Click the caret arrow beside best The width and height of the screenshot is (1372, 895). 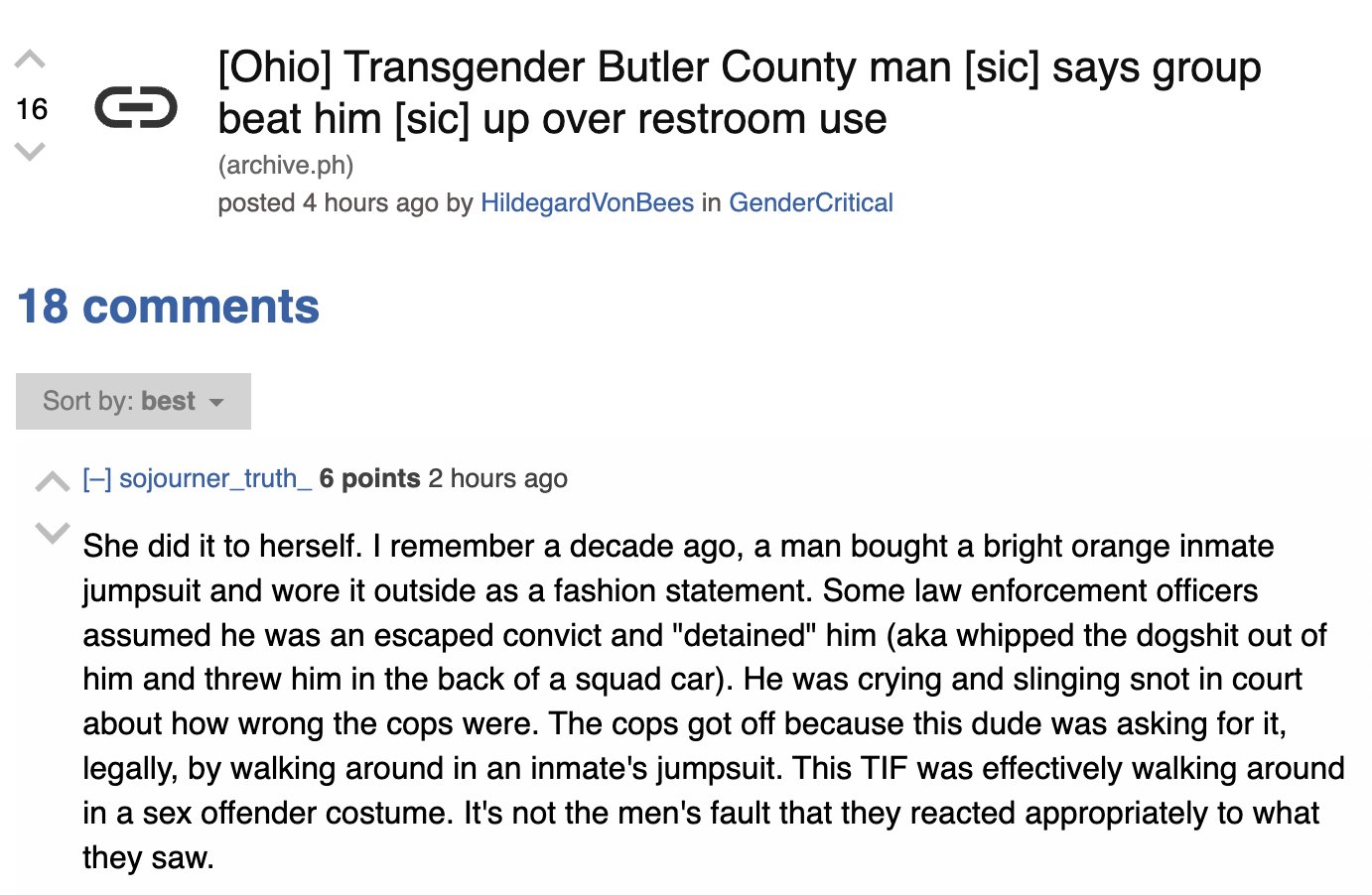[x=216, y=403]
